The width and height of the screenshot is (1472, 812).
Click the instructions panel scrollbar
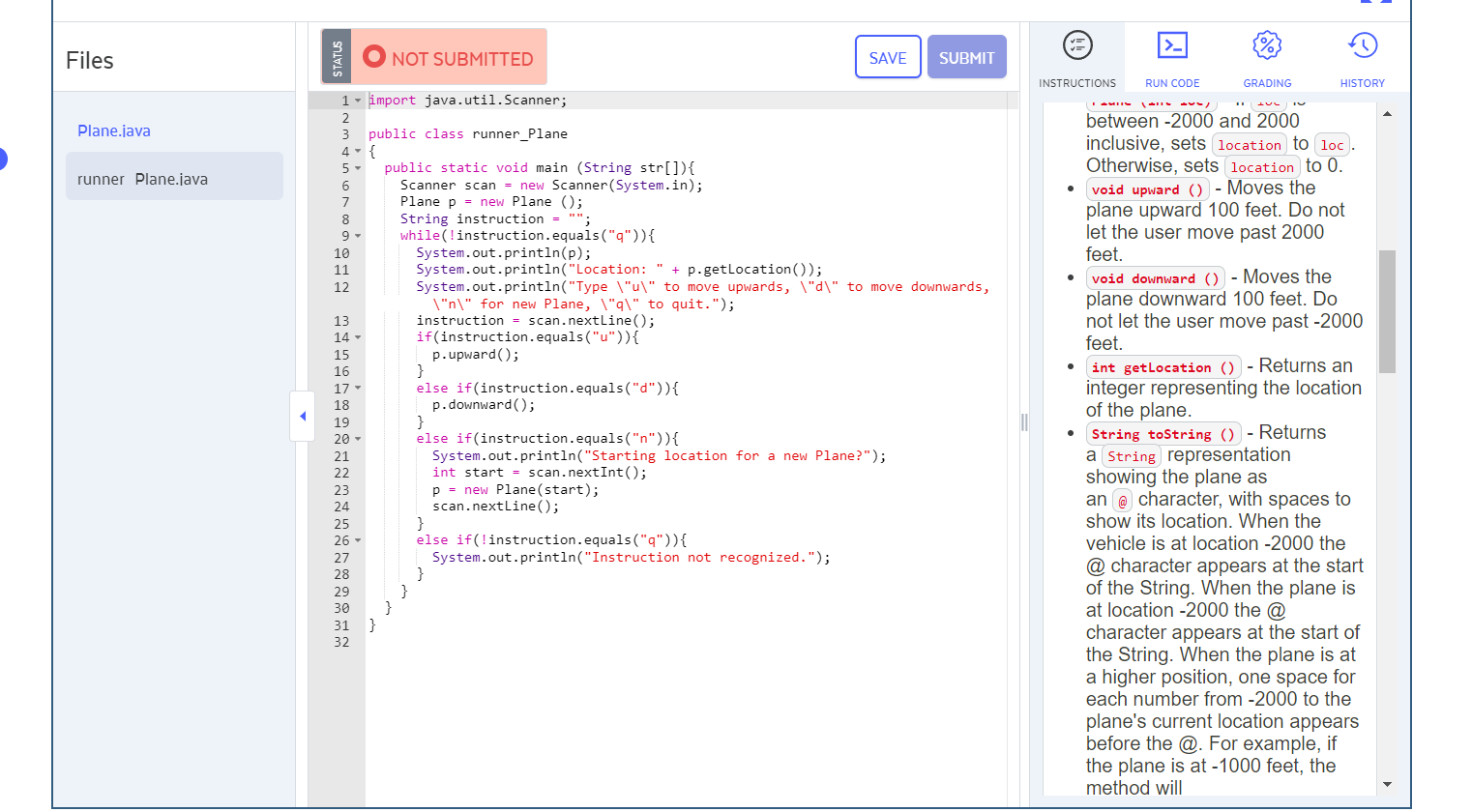click(1388, 309)
